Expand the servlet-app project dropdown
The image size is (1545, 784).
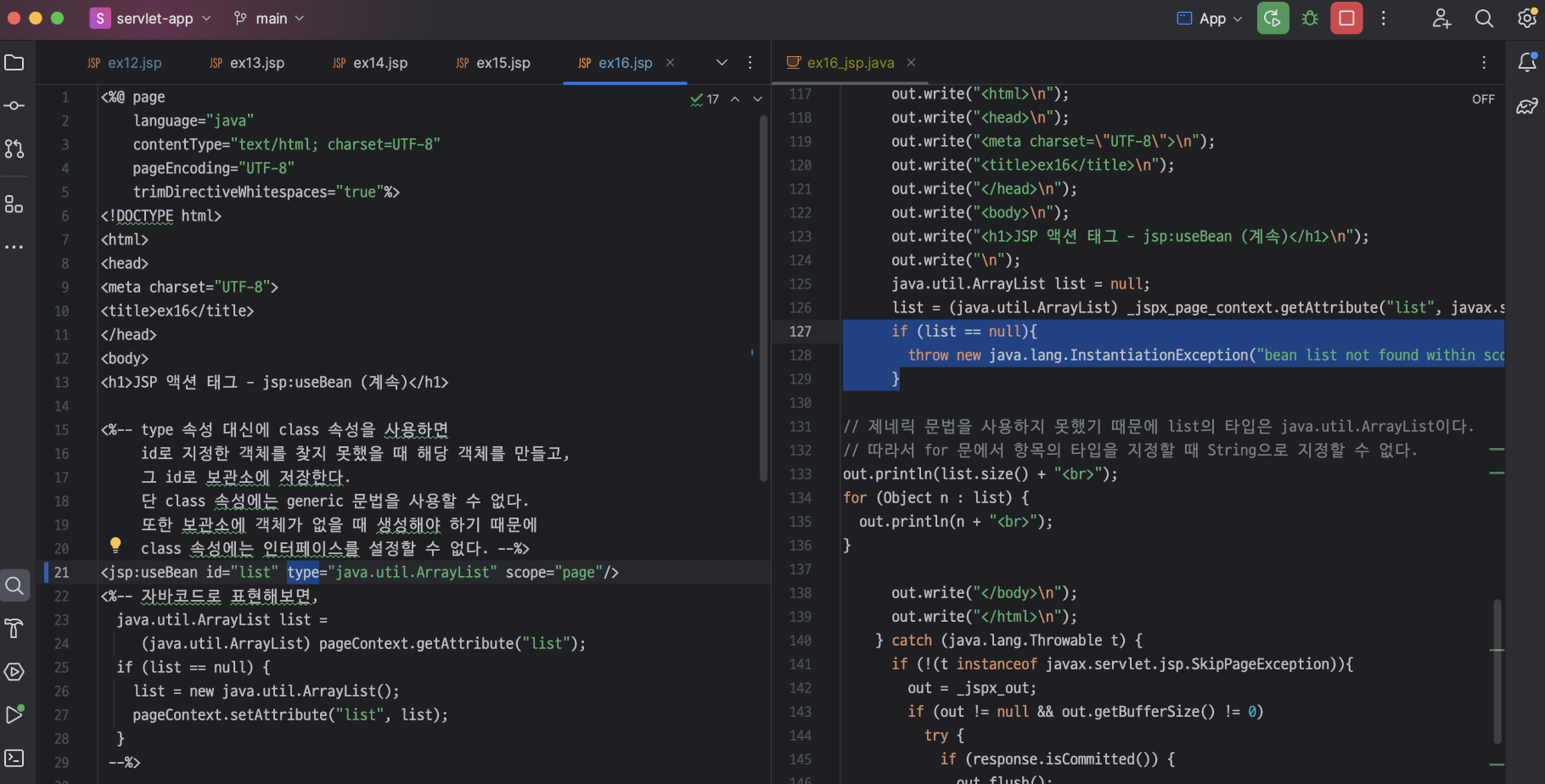coord(151,18)
